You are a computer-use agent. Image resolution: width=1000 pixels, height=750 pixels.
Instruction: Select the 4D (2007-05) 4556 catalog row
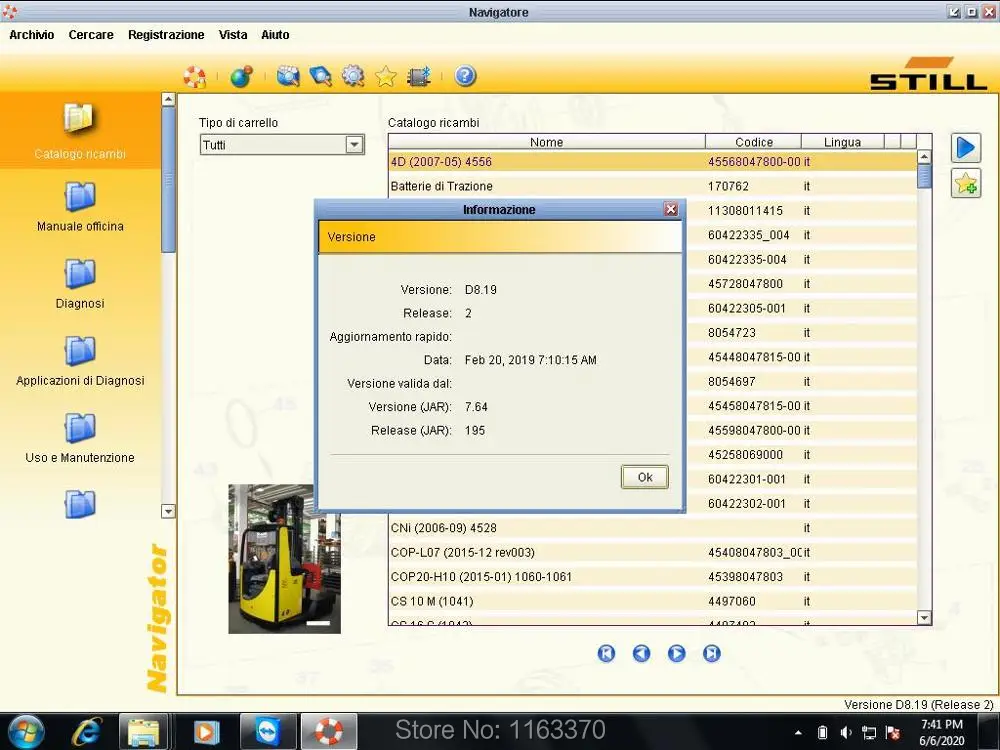click(x=652, y=162)
